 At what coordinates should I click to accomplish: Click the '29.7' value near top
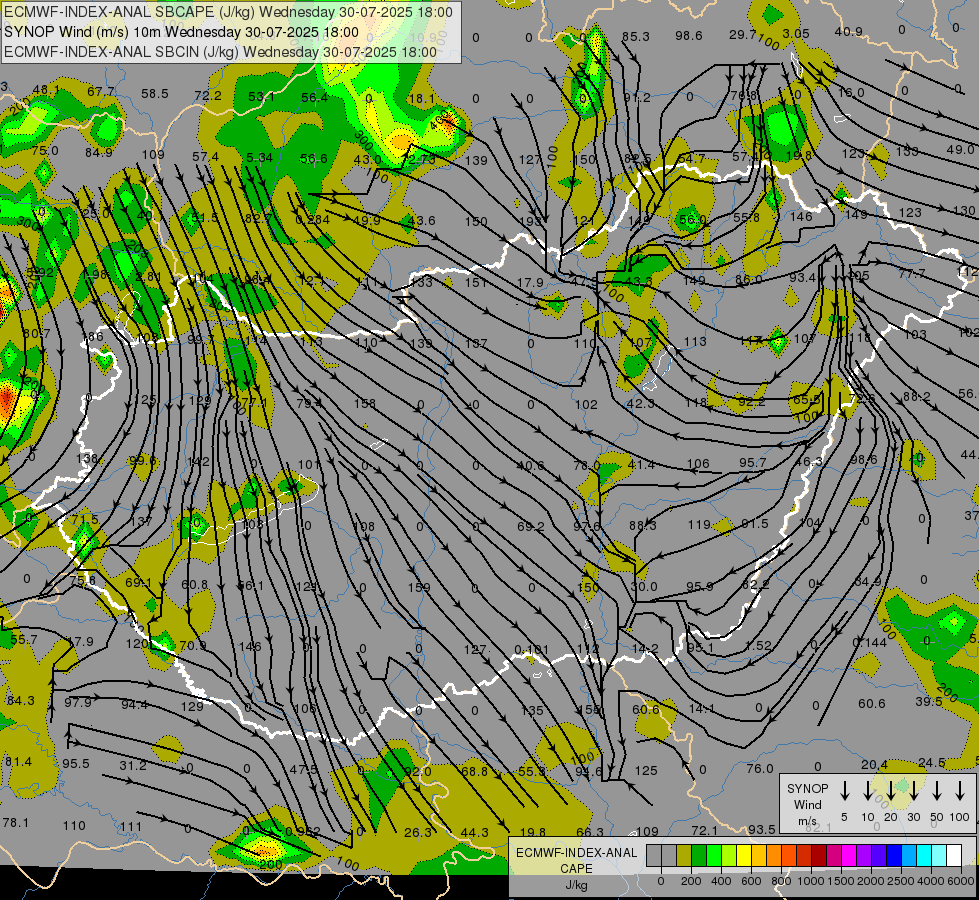pos(742,34)
